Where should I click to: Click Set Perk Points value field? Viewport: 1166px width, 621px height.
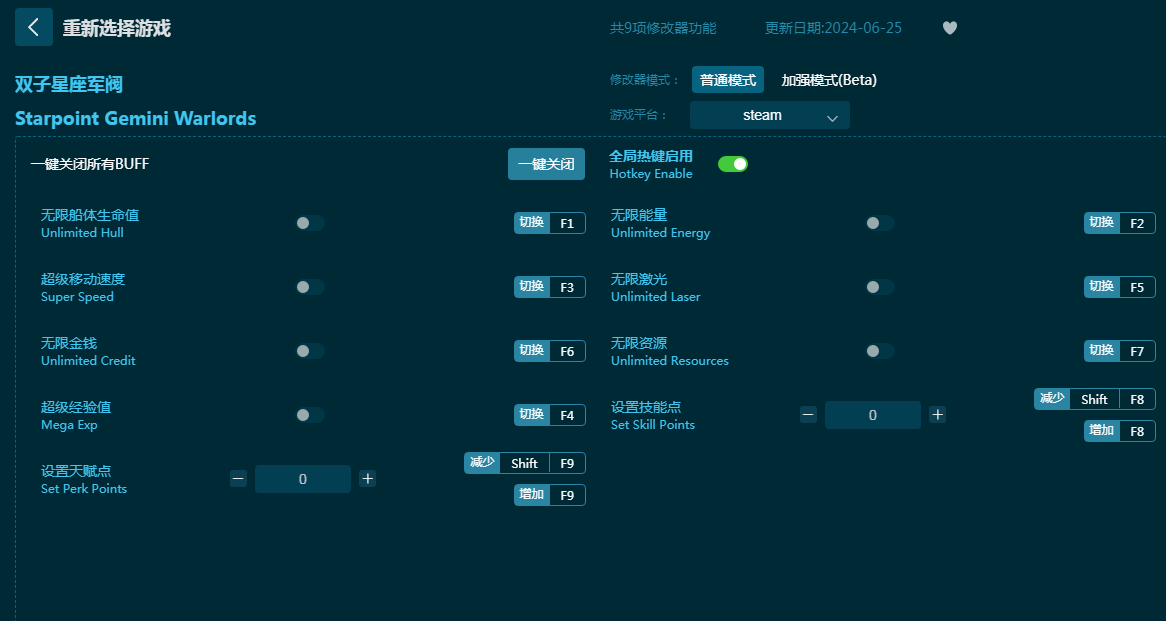point(303,479)
